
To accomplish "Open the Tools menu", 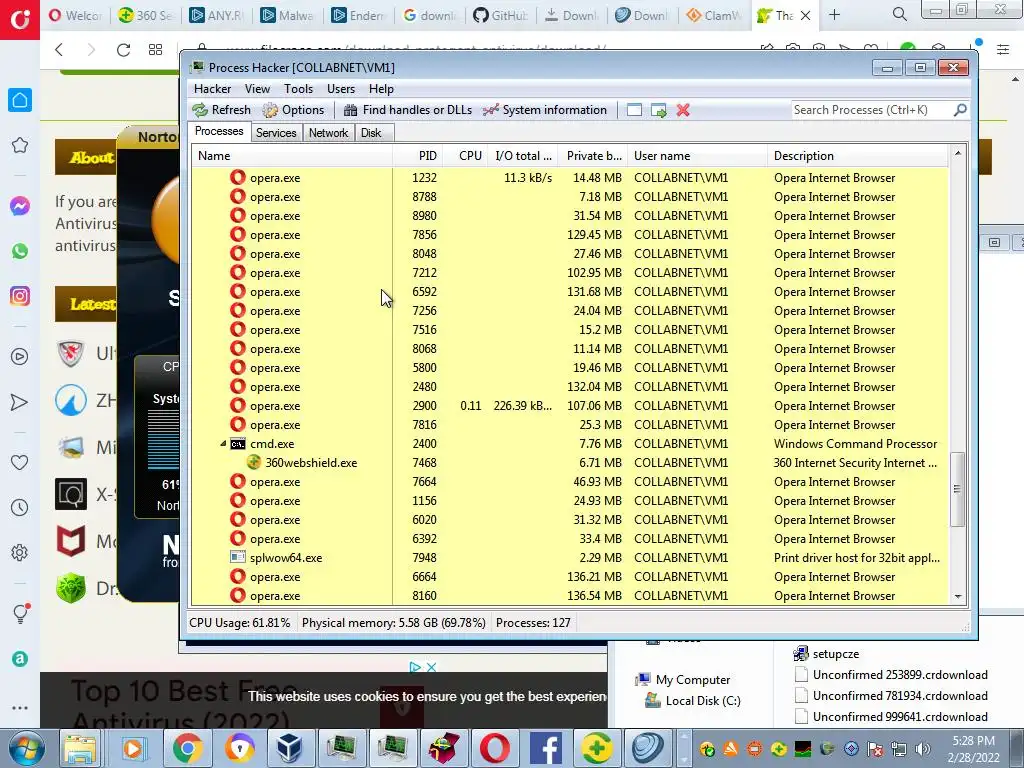I will (x=298, y=89).
